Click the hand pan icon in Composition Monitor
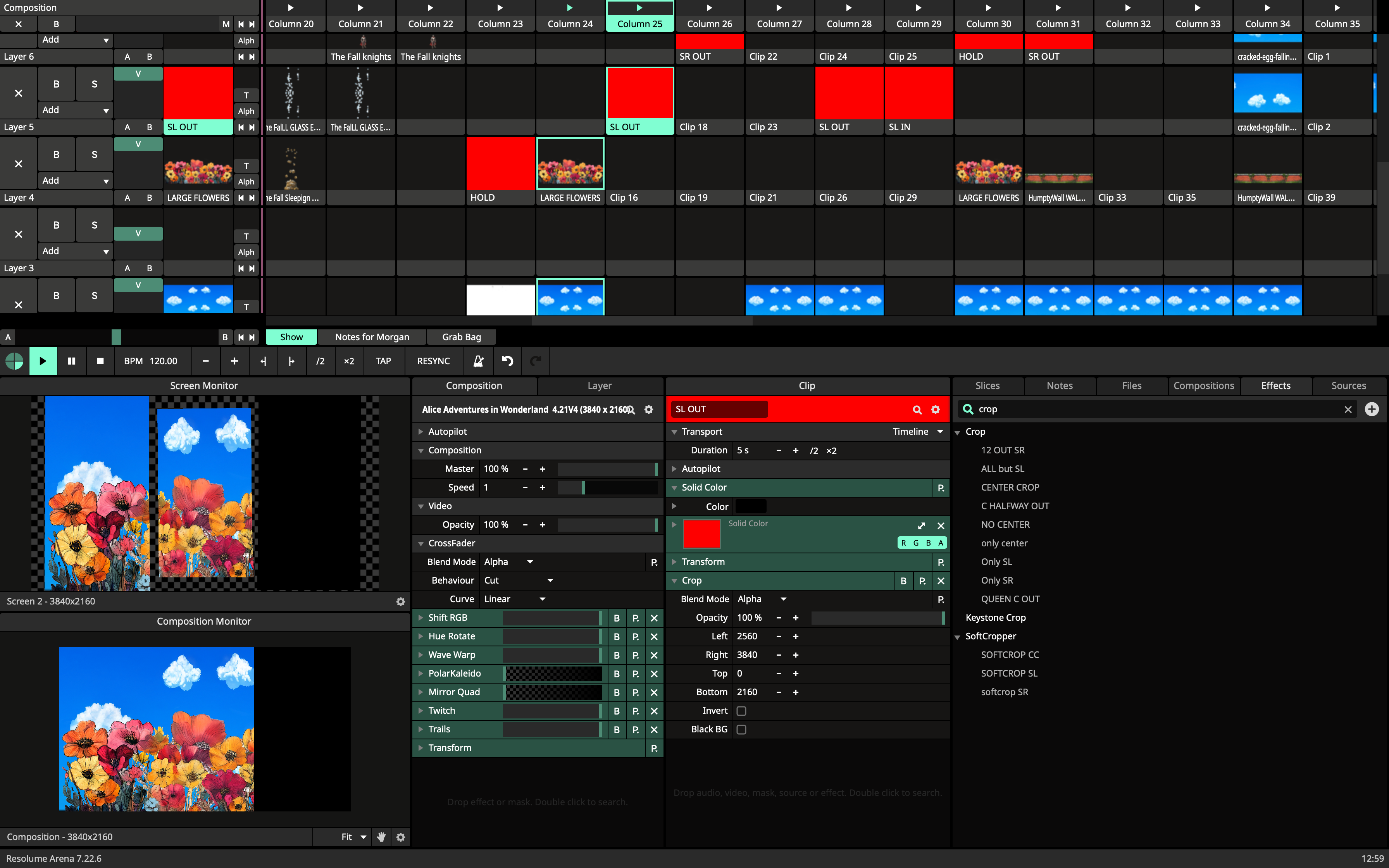 pyautogui.click(x=381, y=837)
